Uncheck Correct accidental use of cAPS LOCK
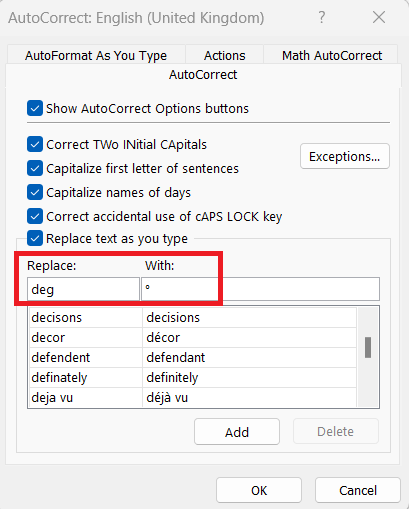 click(35, 216)
